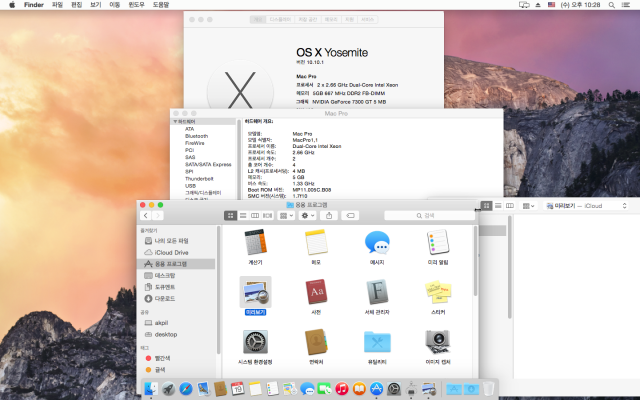Switch Finder to list view
The height and width of the screenshot is (400, 640).
[243, 216]
